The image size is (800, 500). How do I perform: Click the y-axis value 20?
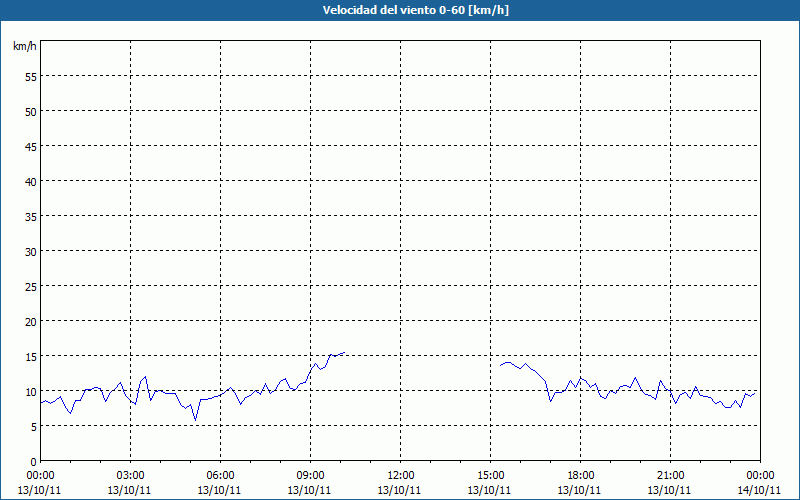click(31, 322)
